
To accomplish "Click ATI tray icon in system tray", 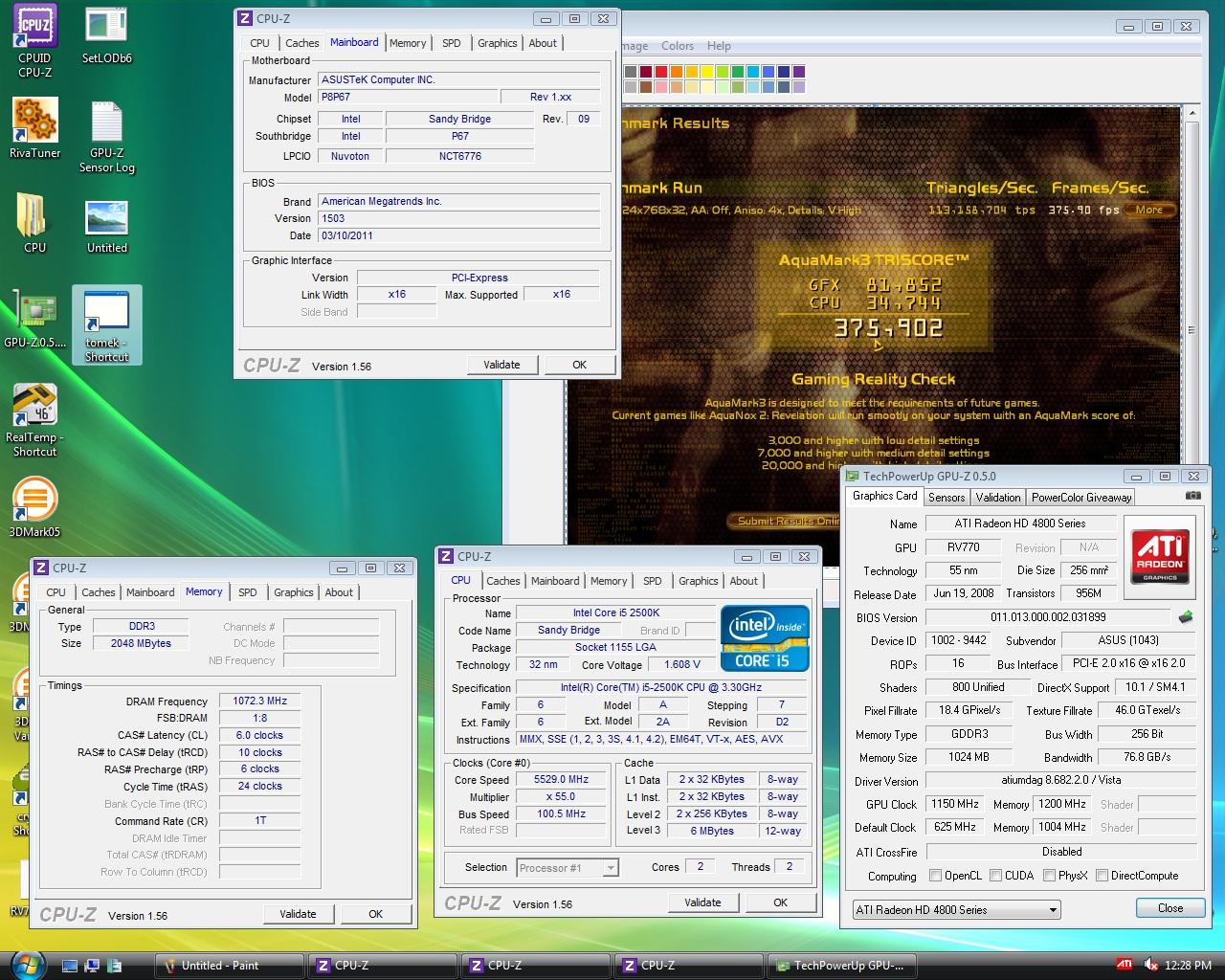I will [x=1125, y=965].
